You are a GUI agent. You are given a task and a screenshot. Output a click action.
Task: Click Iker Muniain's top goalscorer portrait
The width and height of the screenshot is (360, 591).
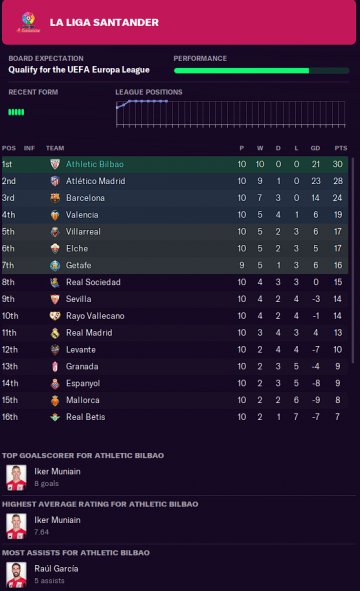(x=16, y=477)
